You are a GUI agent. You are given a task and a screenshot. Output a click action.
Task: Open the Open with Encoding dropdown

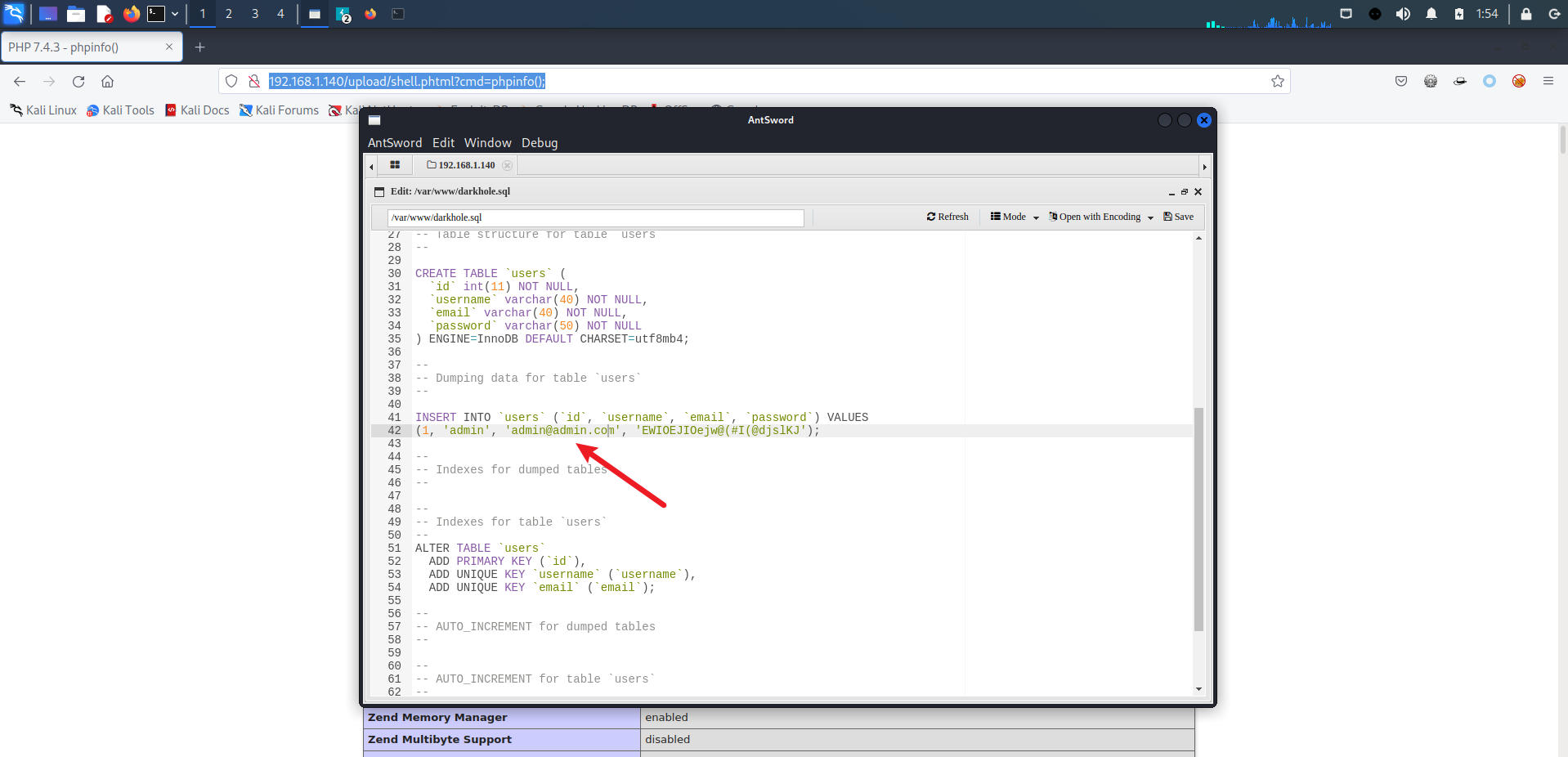[1101, 217]
